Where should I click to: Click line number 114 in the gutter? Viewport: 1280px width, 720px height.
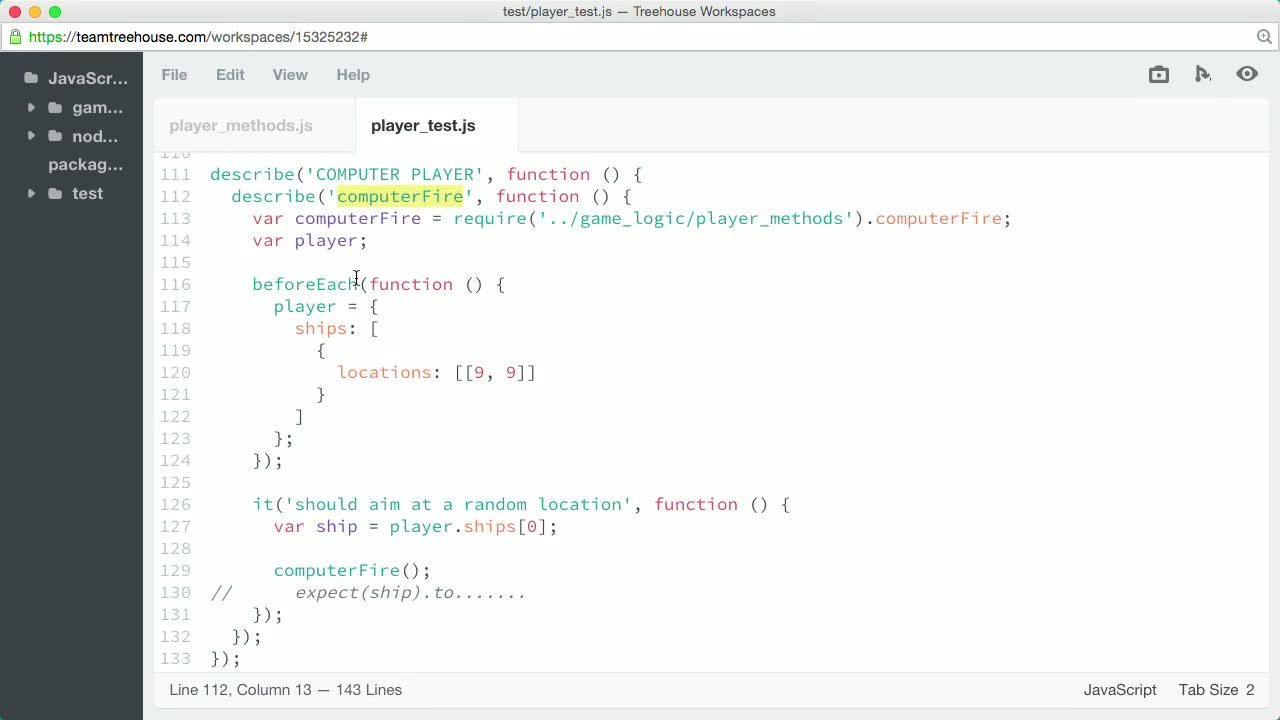175,241
